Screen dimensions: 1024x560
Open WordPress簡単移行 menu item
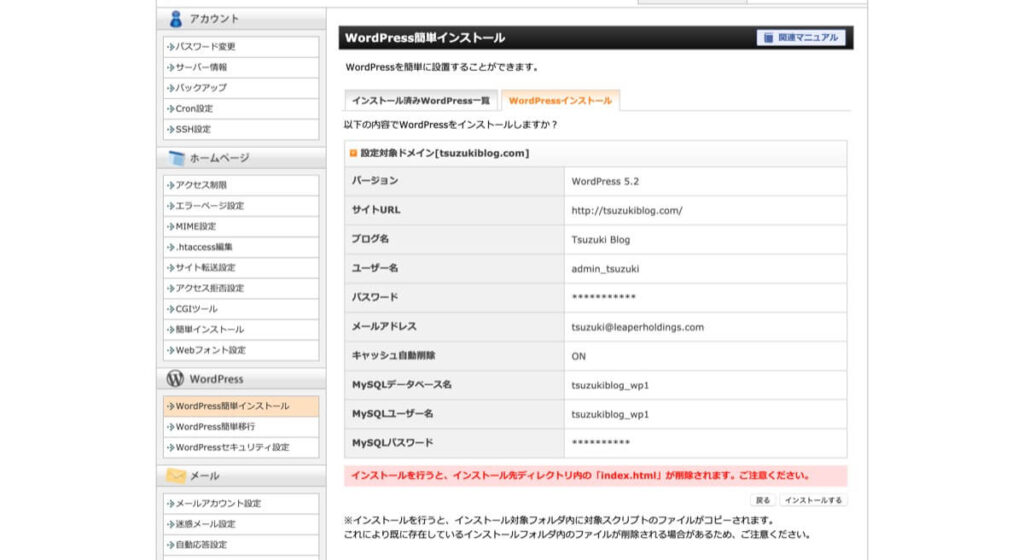click(x=241, y=427)
